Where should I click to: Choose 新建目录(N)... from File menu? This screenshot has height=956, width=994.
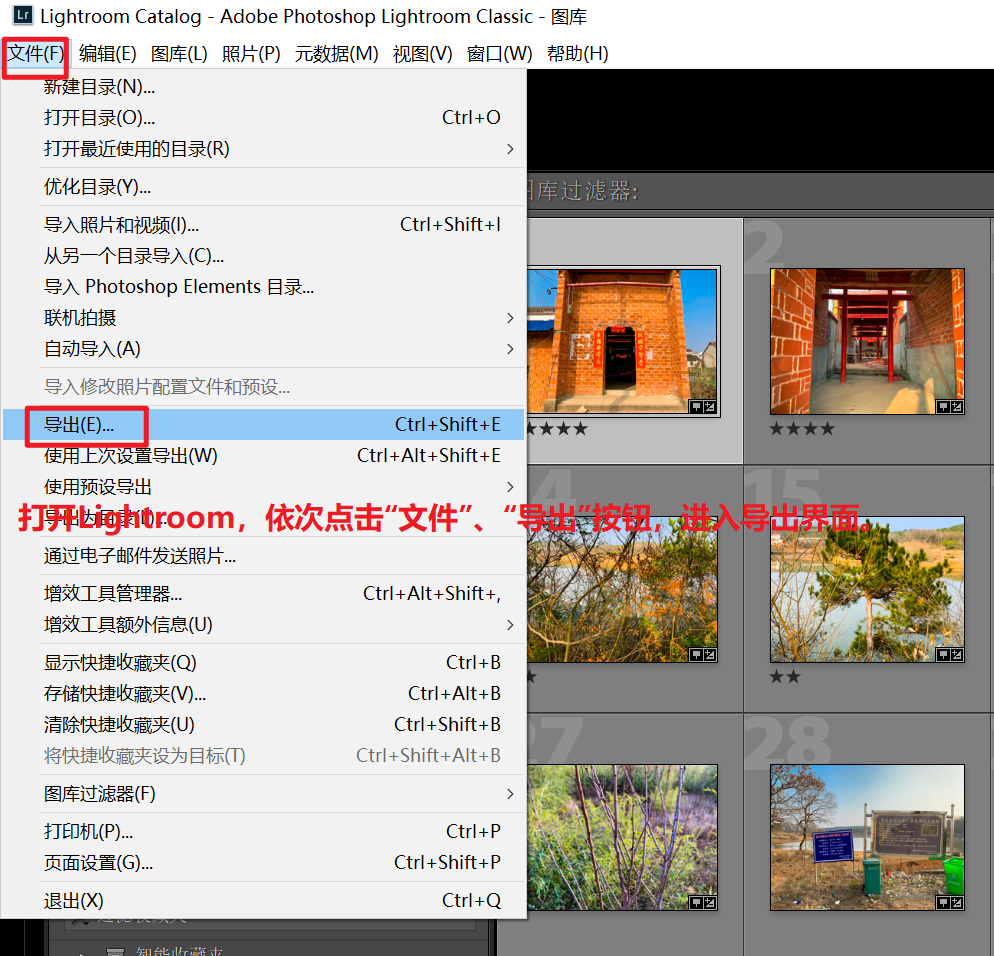point(263,87)
